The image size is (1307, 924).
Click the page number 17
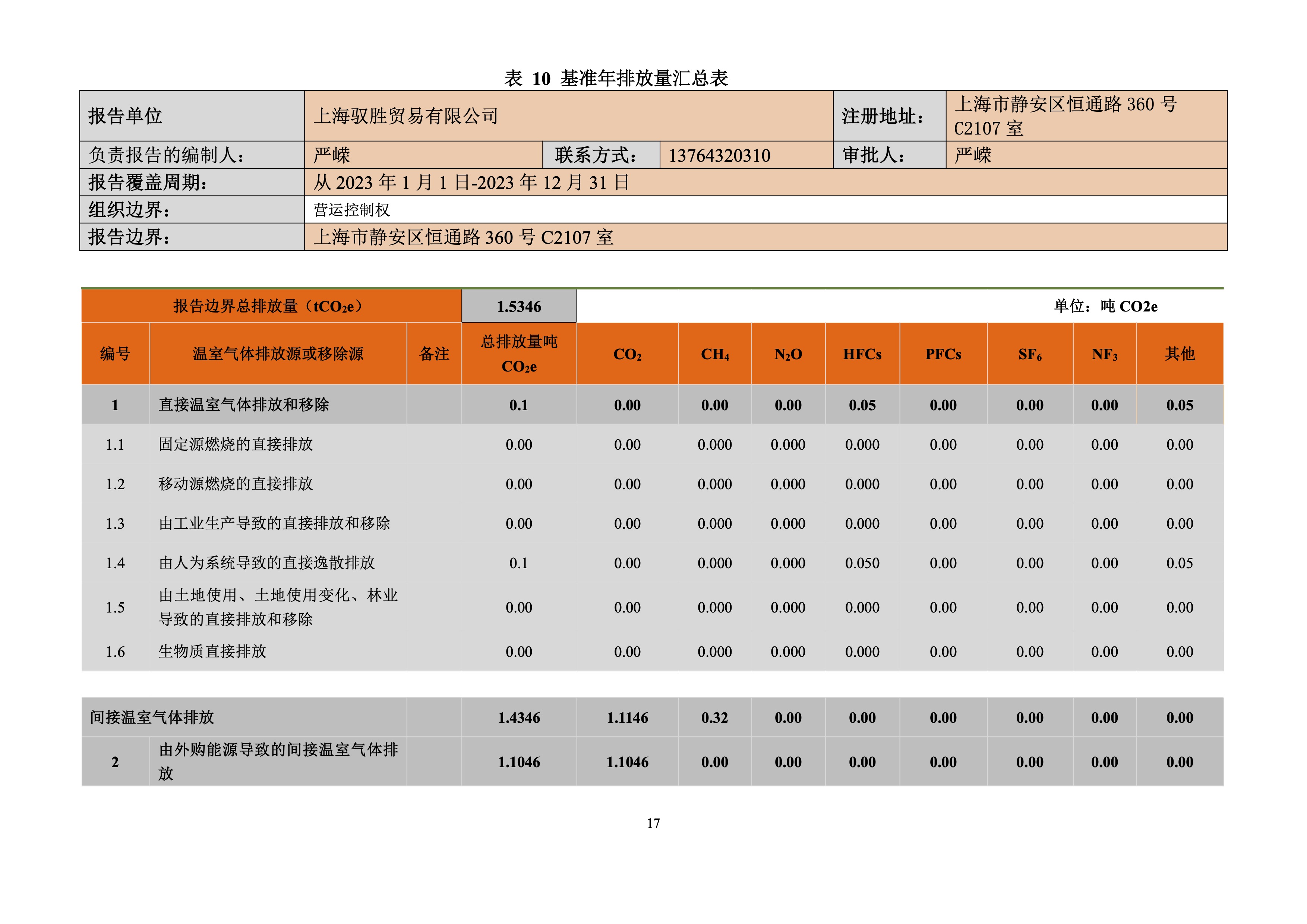coord(654,823)
